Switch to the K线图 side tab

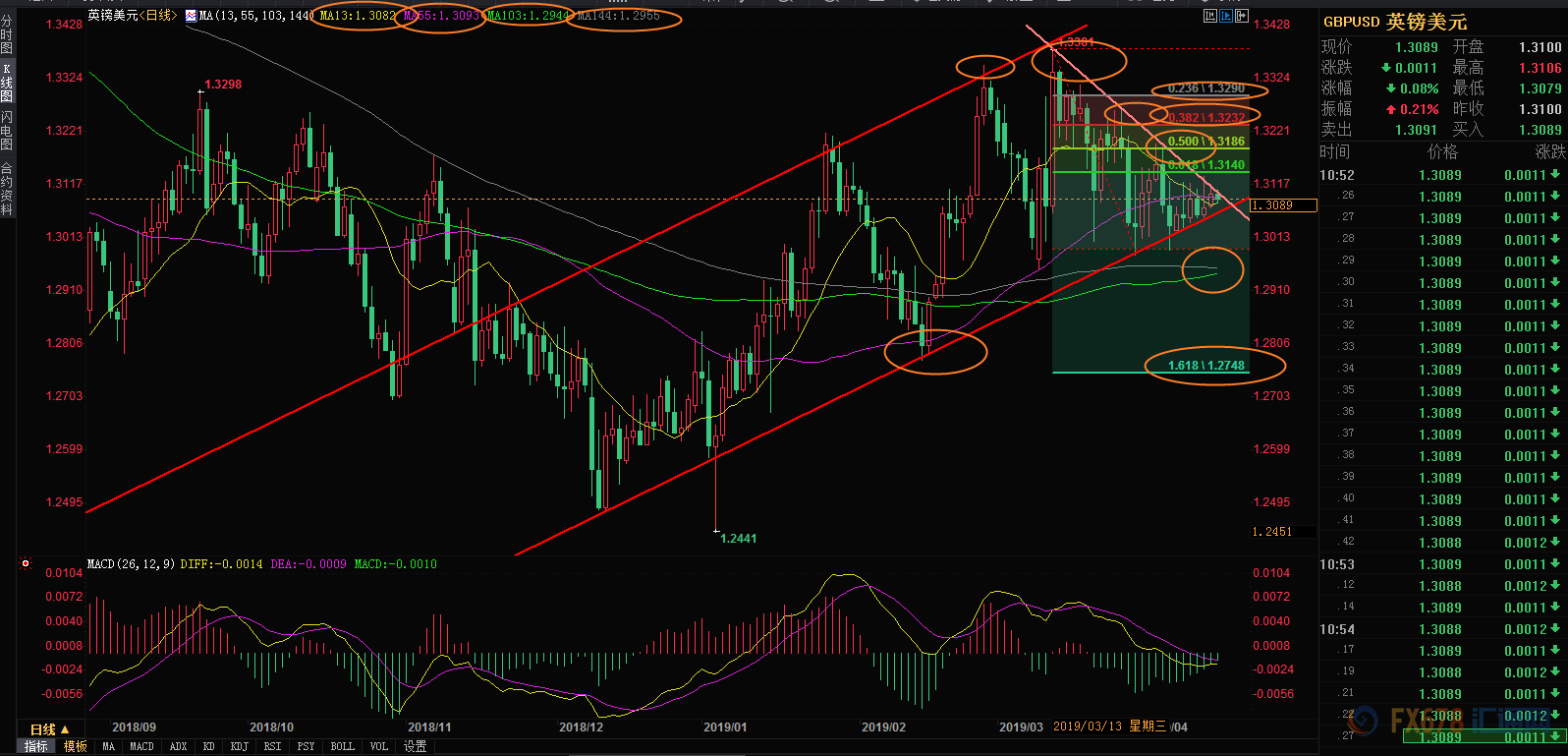(7, 83)
